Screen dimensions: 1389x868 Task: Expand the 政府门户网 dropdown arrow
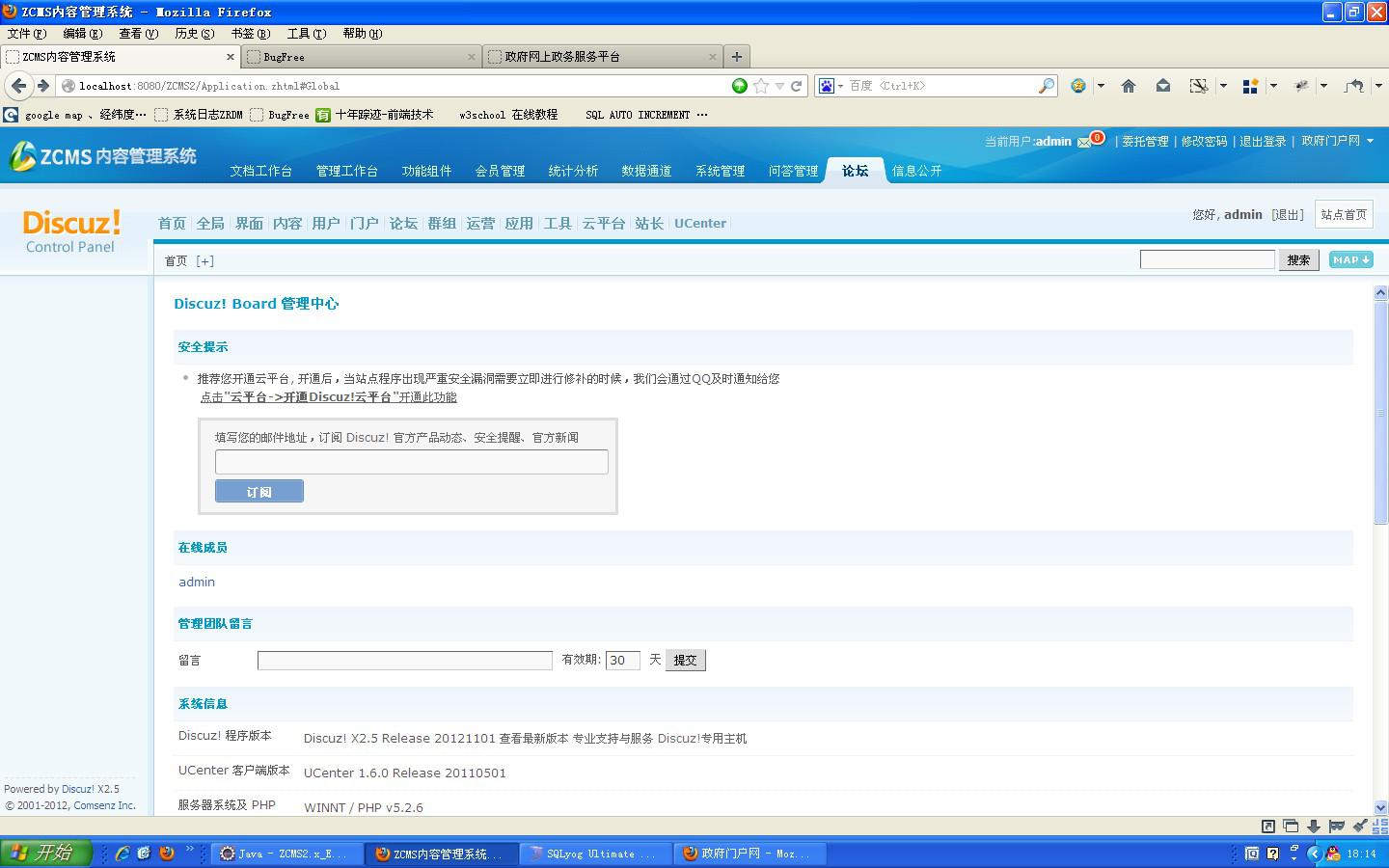click(x=1370, y=141)
